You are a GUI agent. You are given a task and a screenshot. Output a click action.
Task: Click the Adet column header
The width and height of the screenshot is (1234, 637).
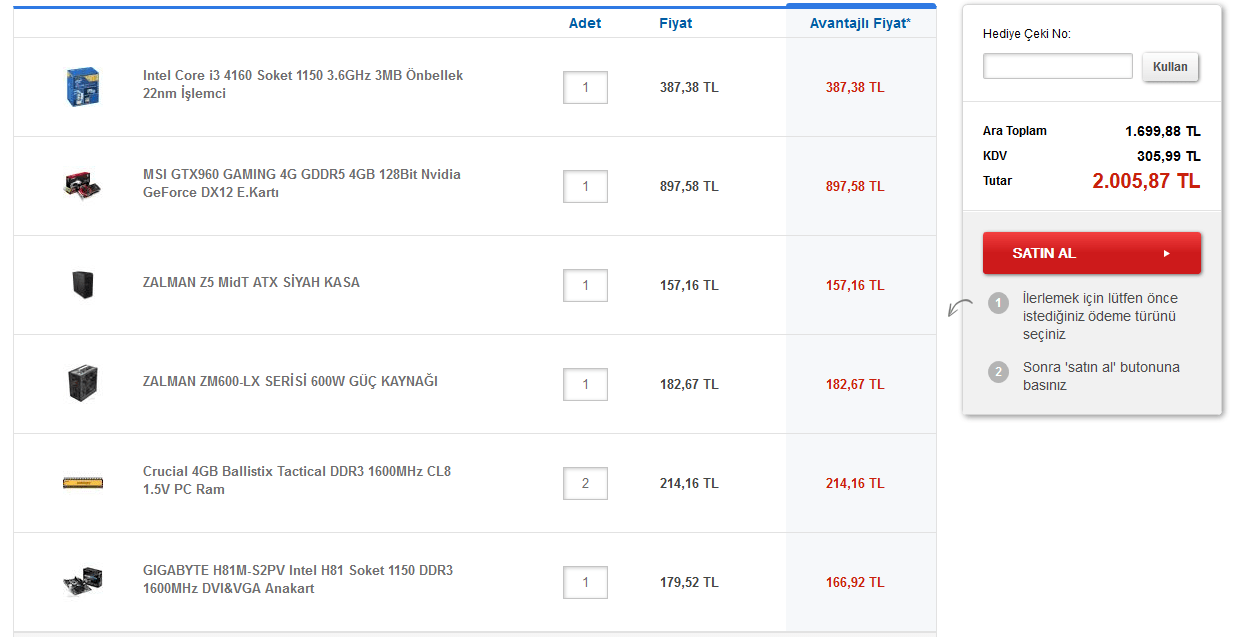point(585,23)
